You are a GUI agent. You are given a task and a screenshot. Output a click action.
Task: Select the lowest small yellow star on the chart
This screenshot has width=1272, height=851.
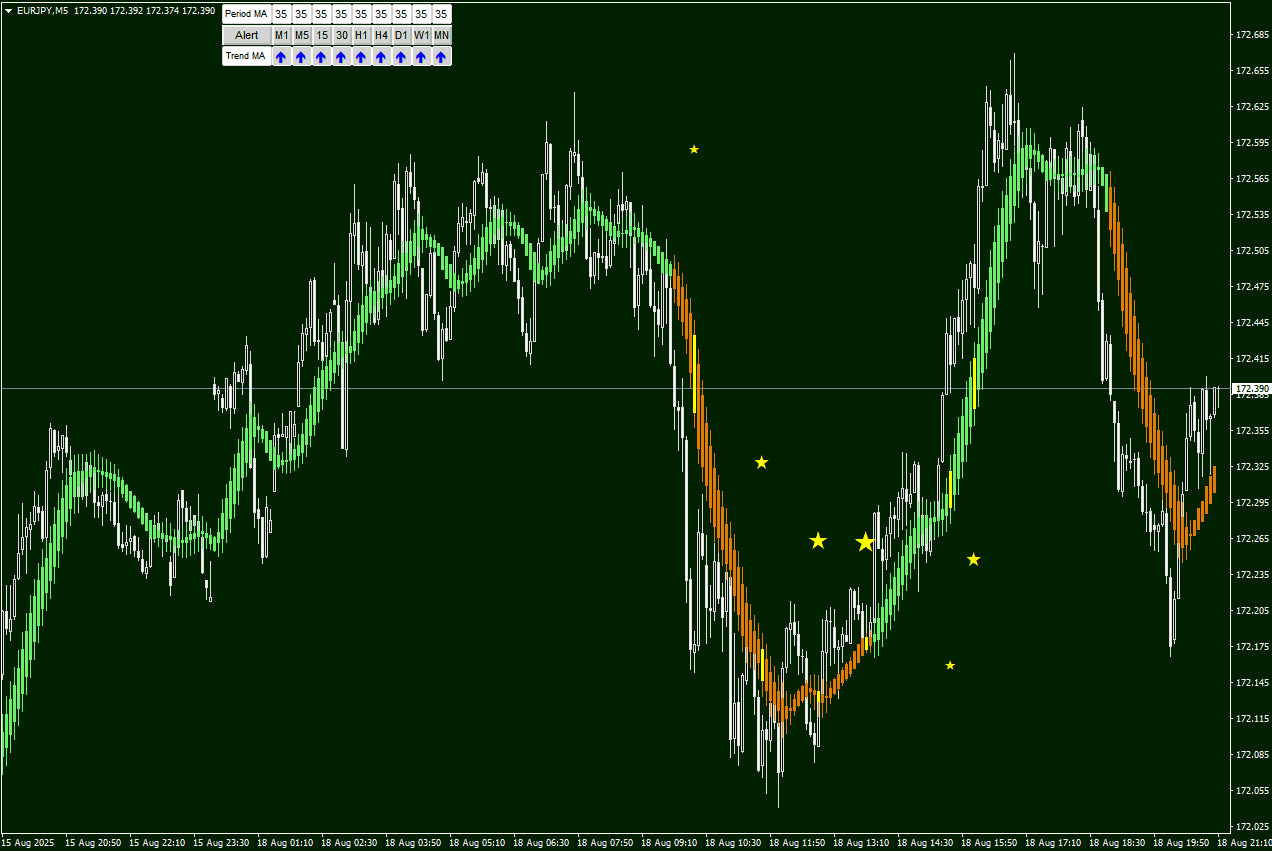(x=950, y=665)
